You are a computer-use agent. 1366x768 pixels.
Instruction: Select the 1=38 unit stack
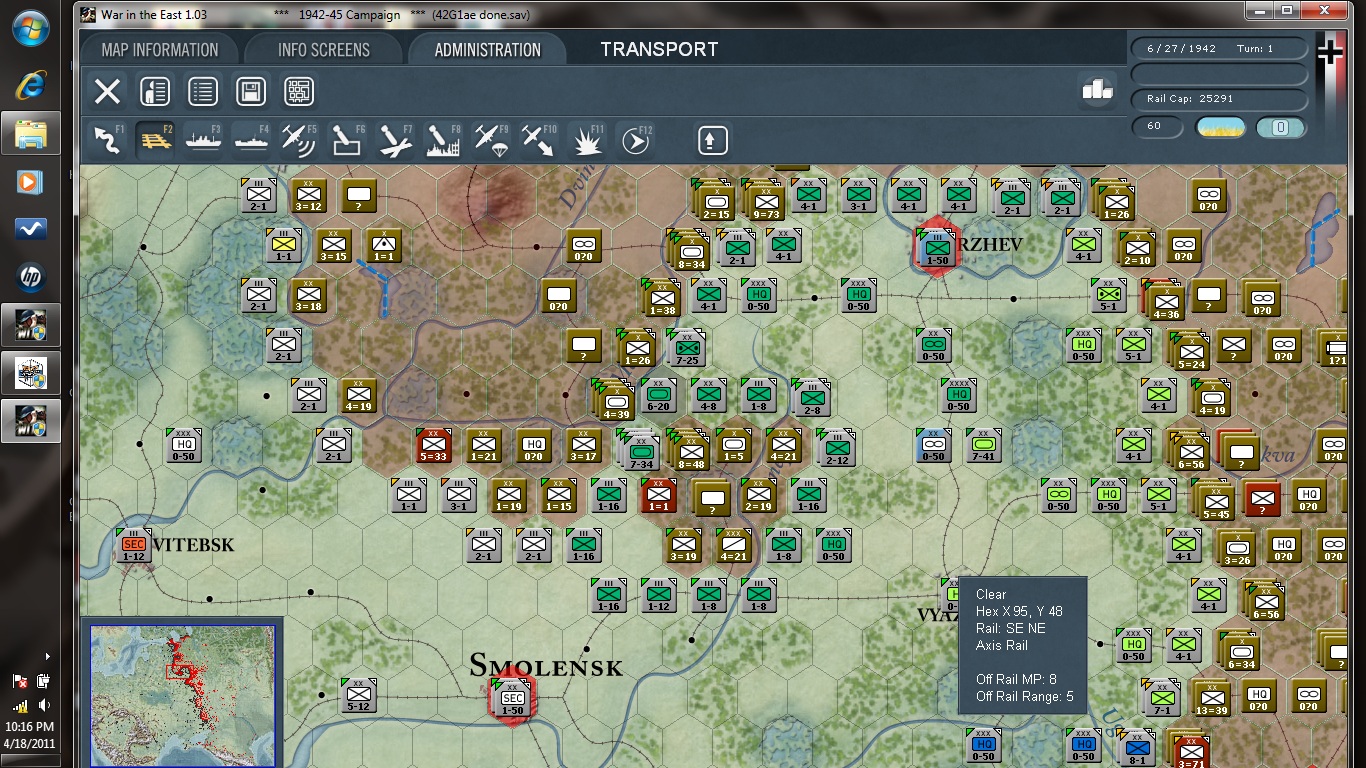point(662,297)
